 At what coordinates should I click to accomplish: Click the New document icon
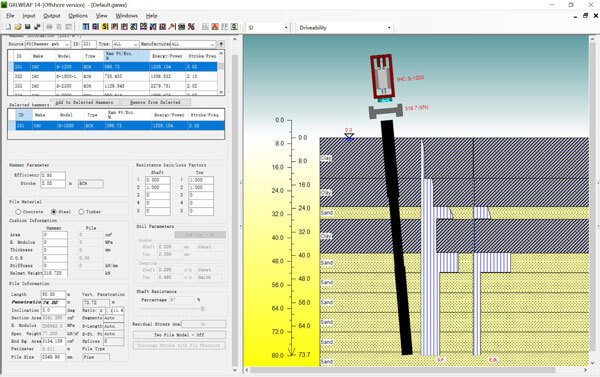(8, 27)
